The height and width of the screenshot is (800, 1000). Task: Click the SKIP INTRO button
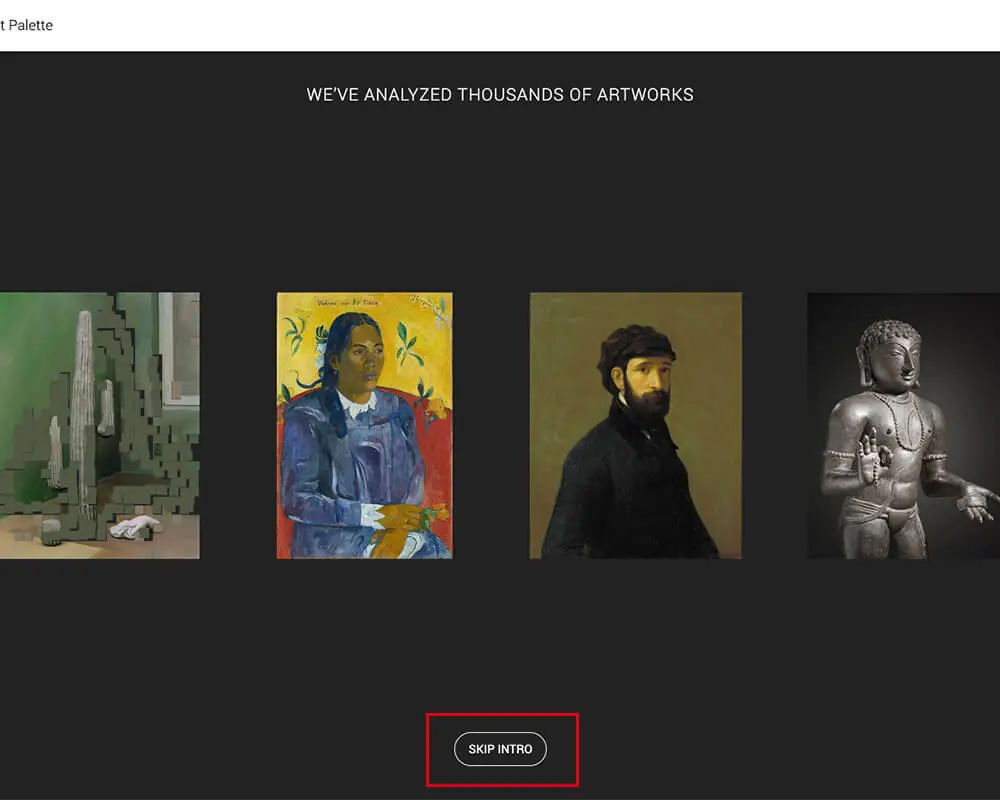pyautogui.click(x=500, y=749)
